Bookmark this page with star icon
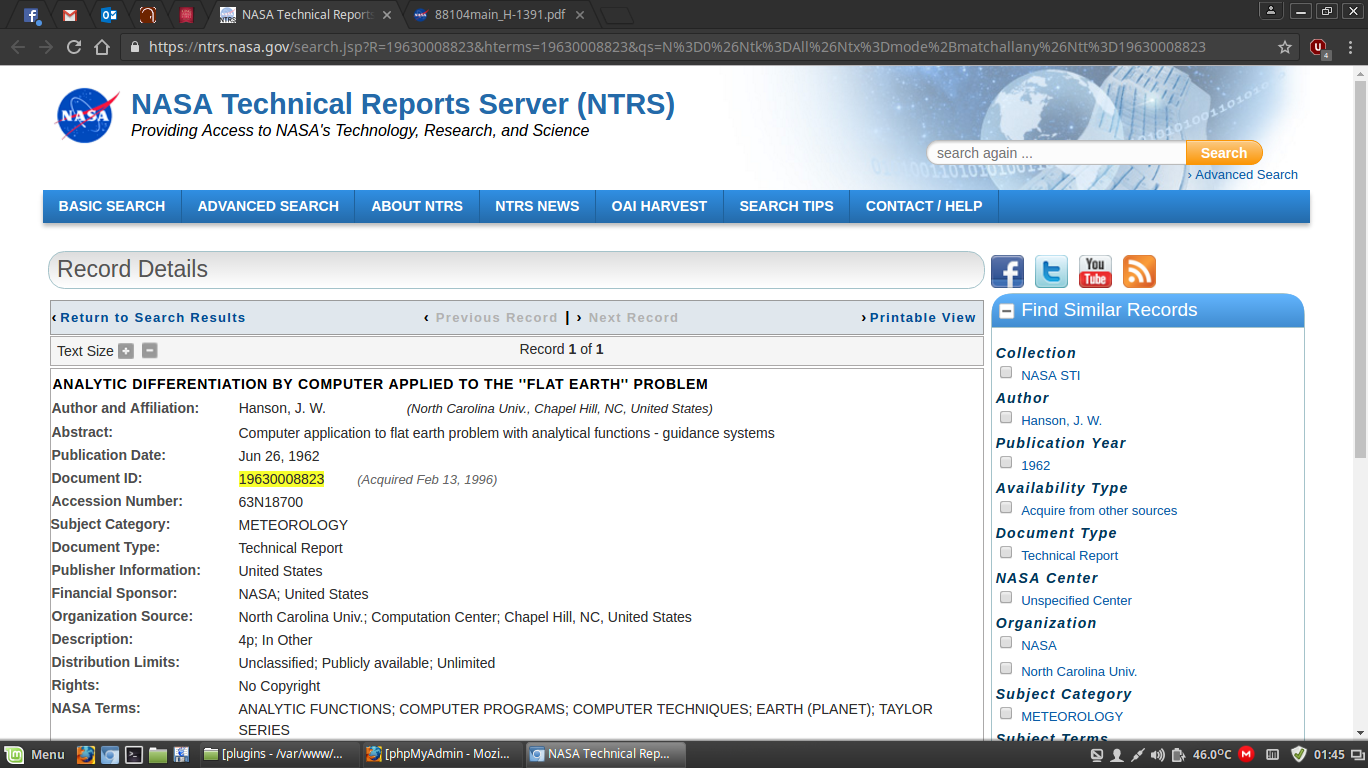1368x768 pixels. [x=1285, y=47]
